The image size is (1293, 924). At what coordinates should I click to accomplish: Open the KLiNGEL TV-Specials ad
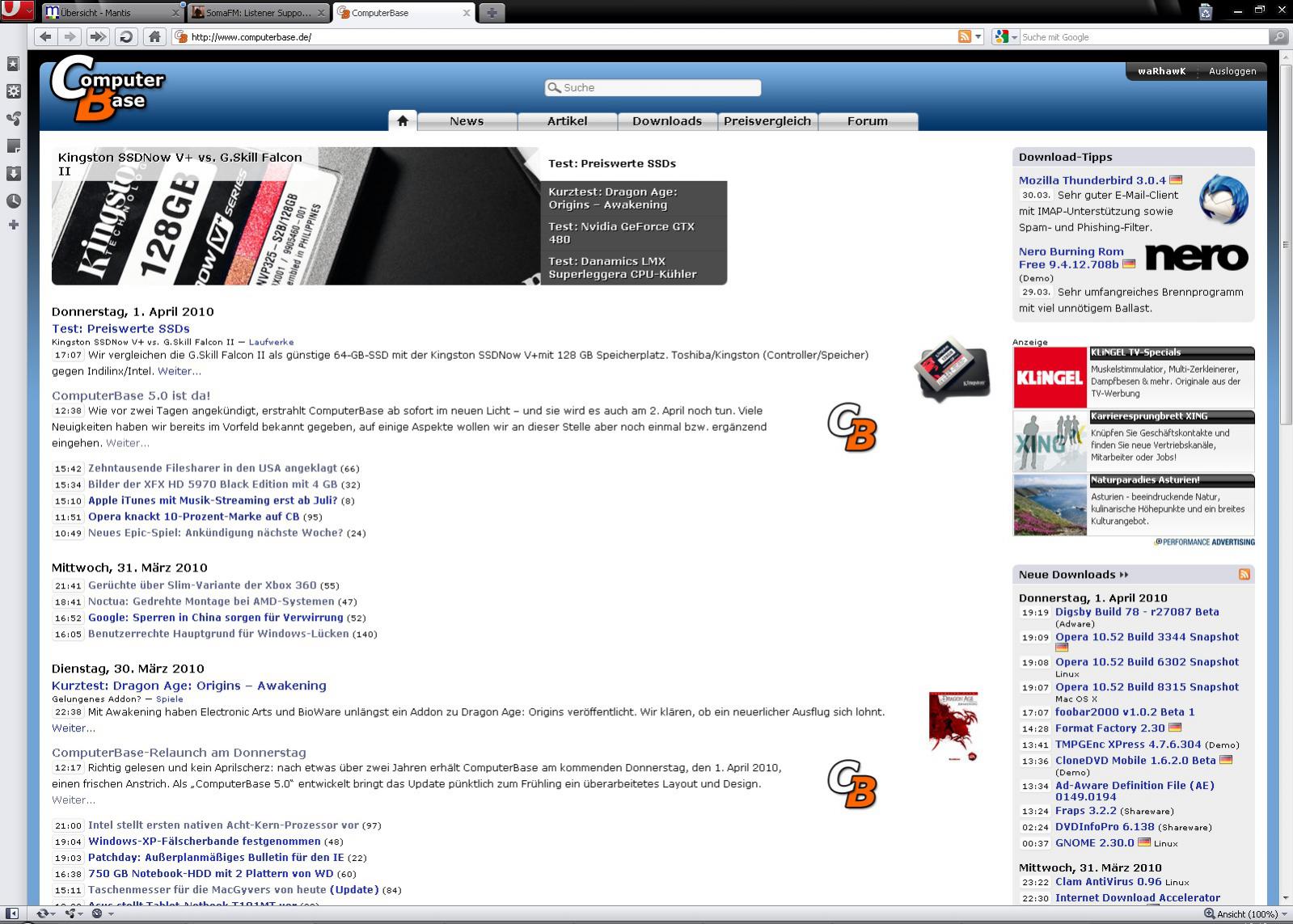click(x=1134, y=377)
